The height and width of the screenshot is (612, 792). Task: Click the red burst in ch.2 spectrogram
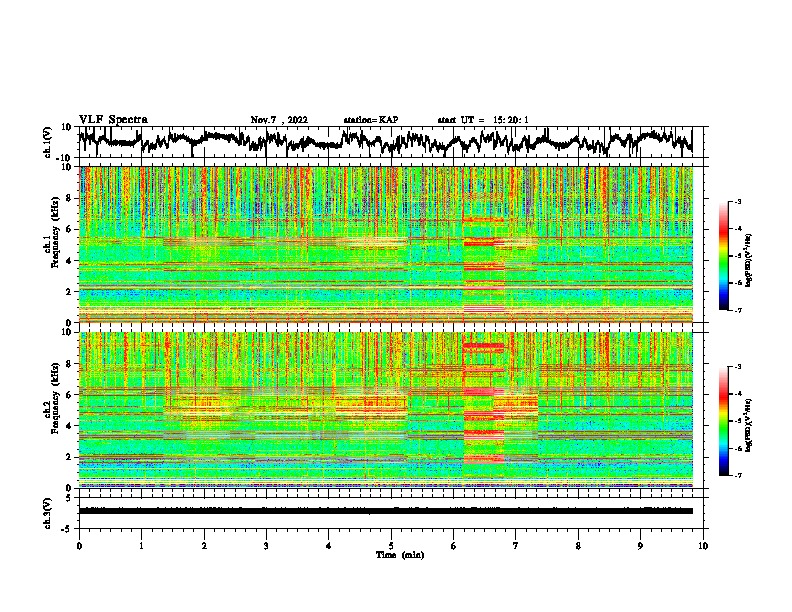[x=483, y=403]
